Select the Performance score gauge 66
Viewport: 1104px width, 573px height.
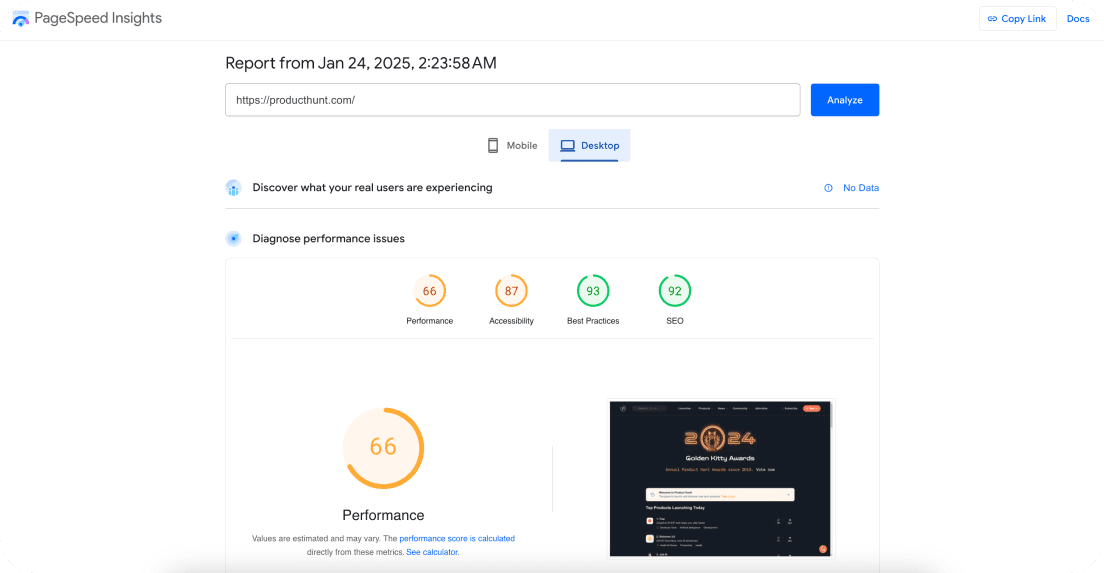point(429,291)
